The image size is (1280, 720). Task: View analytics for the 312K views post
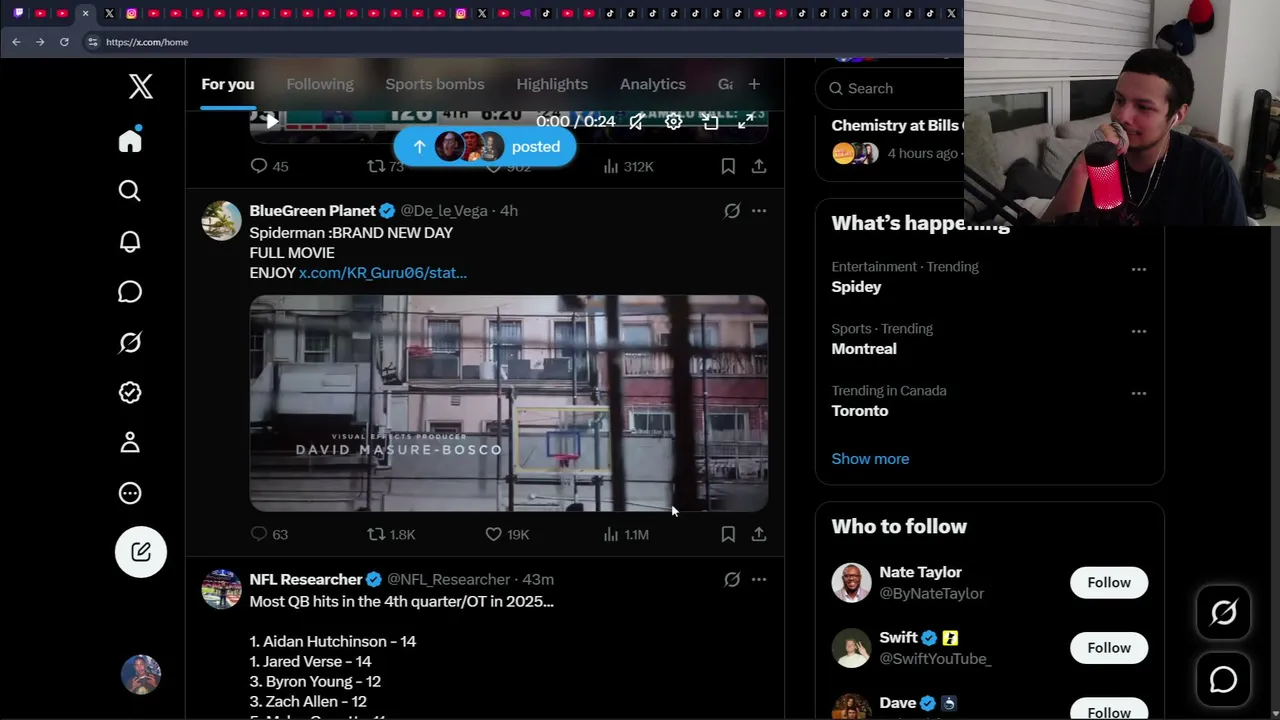tap(628, 166)
